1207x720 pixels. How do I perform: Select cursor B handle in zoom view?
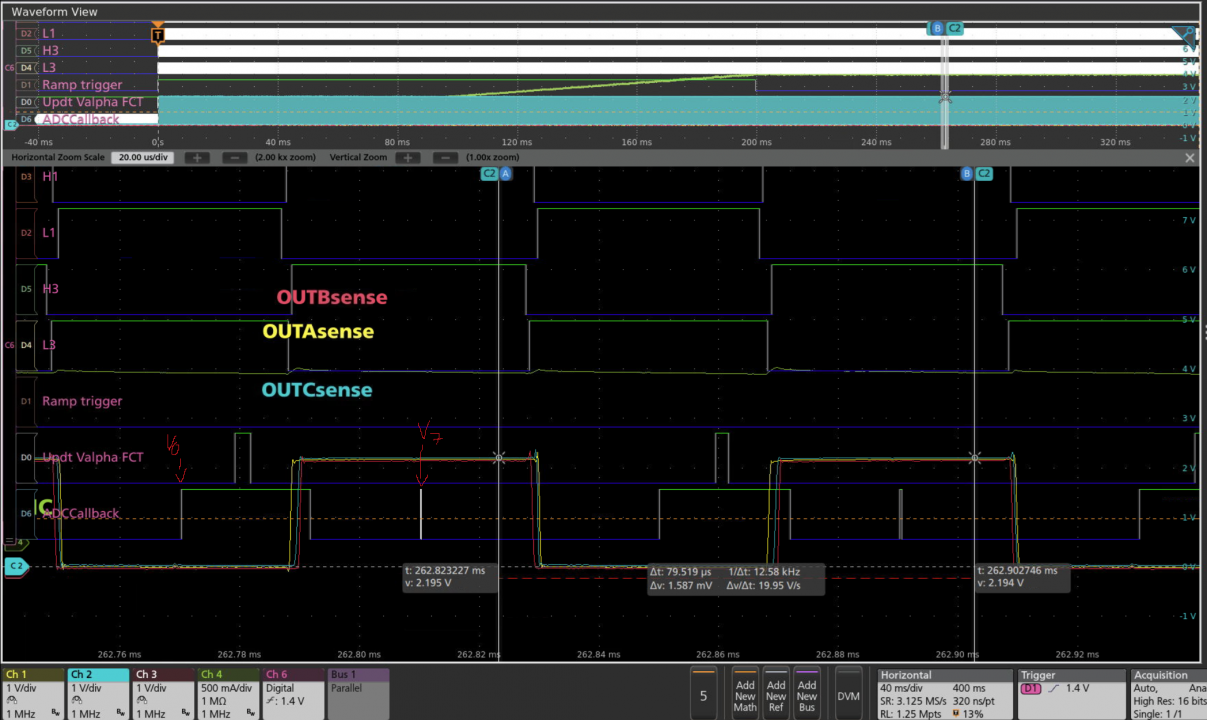(x=967, y=173)
